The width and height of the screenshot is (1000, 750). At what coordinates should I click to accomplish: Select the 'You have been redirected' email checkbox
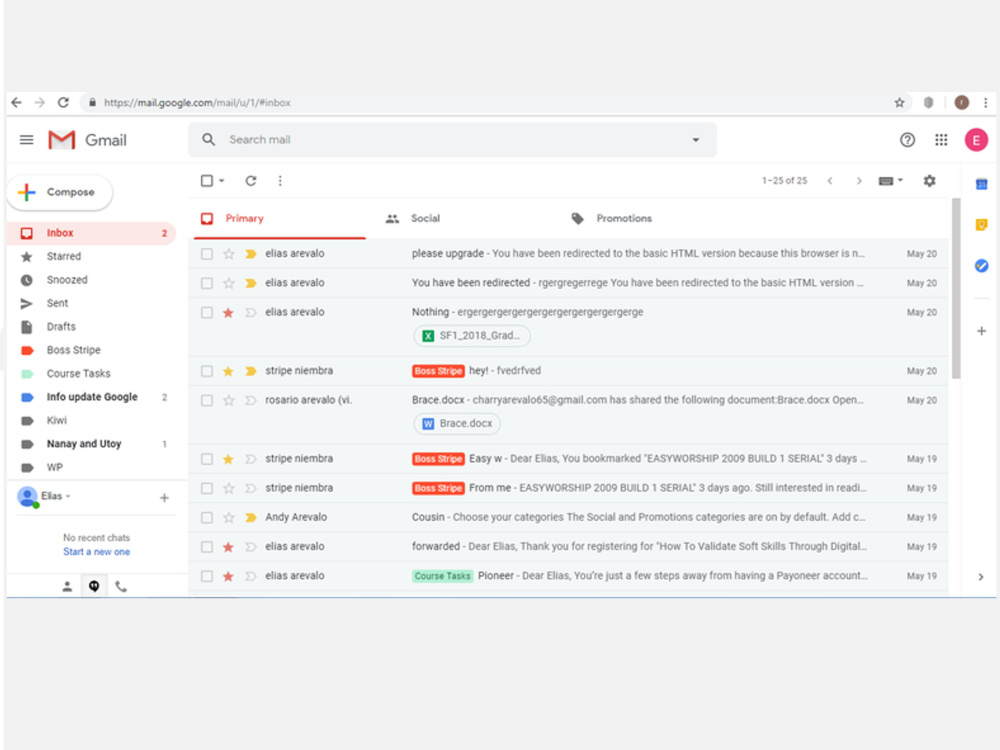click(x=207, y=283)
